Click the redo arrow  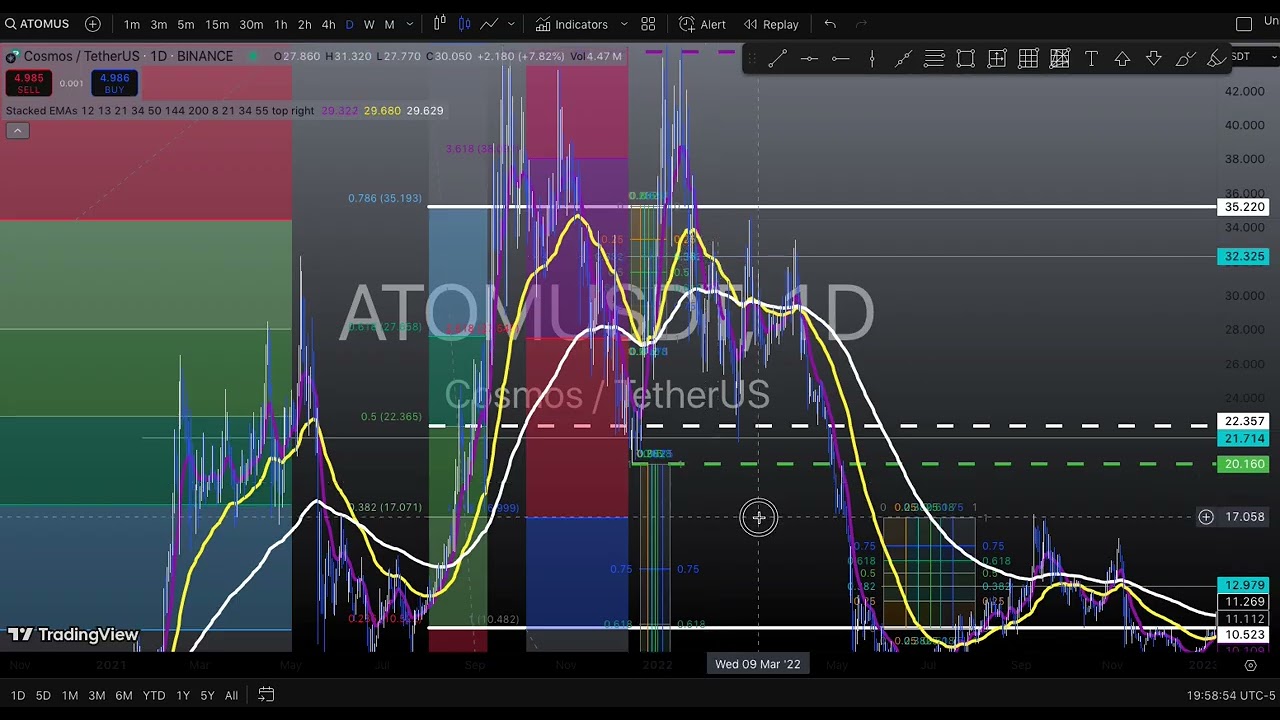[861, 24]
